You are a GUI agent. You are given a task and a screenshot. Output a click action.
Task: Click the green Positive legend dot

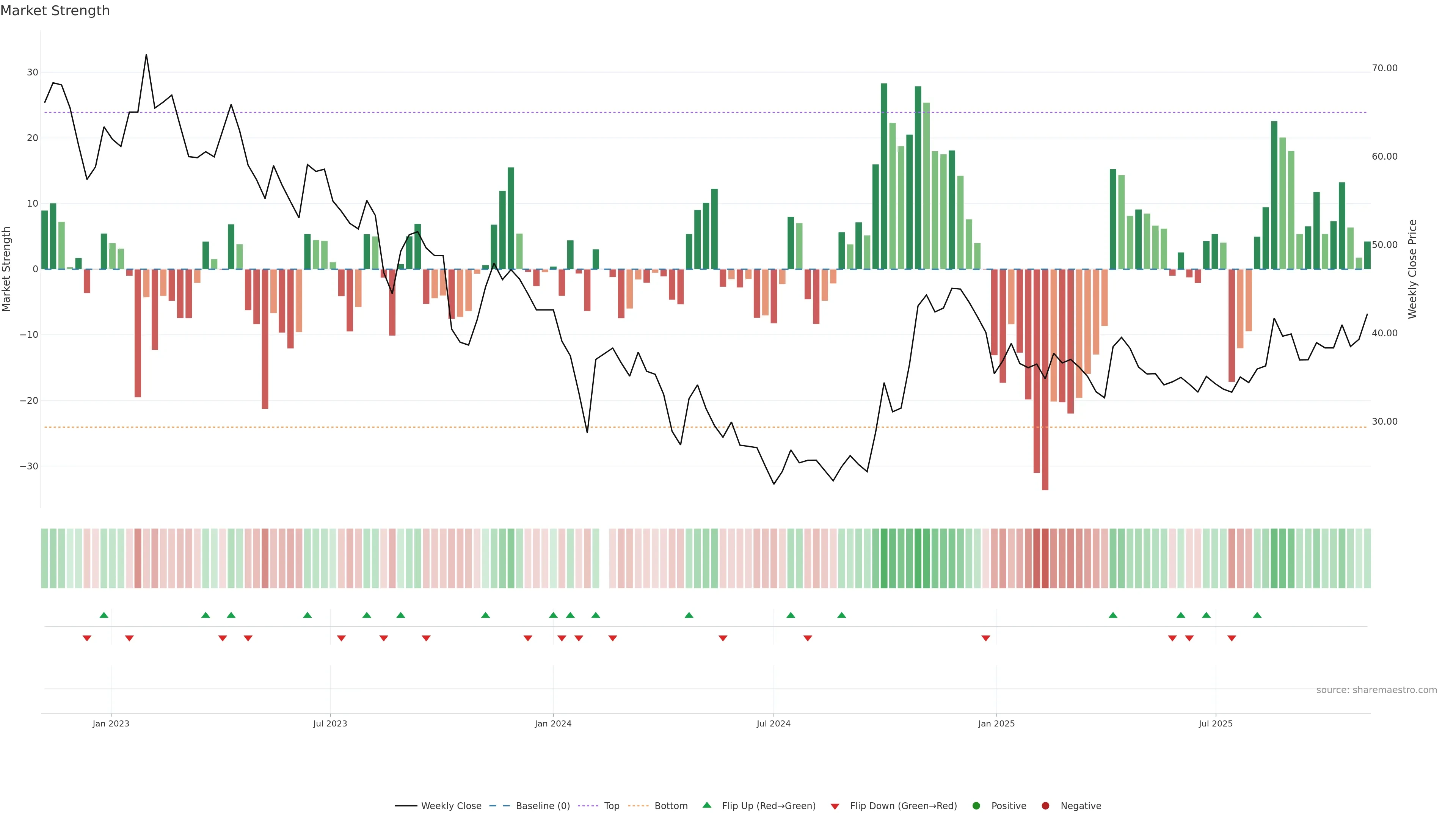tap(976, 806)
